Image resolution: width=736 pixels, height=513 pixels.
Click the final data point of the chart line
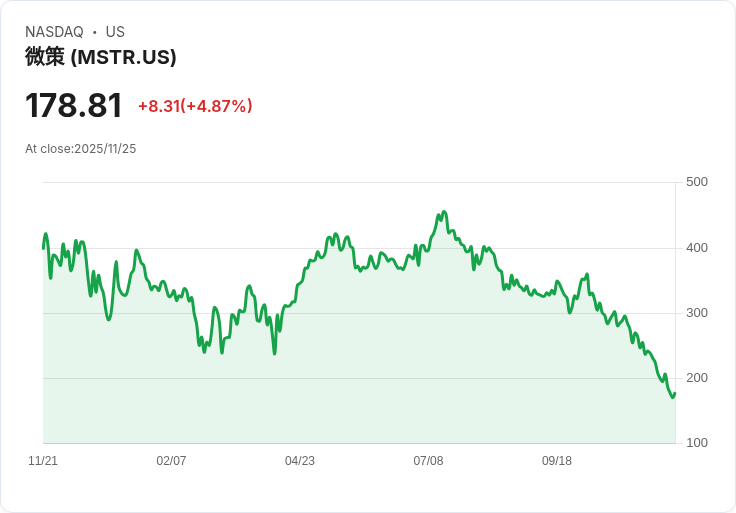[x=675, y=393]
